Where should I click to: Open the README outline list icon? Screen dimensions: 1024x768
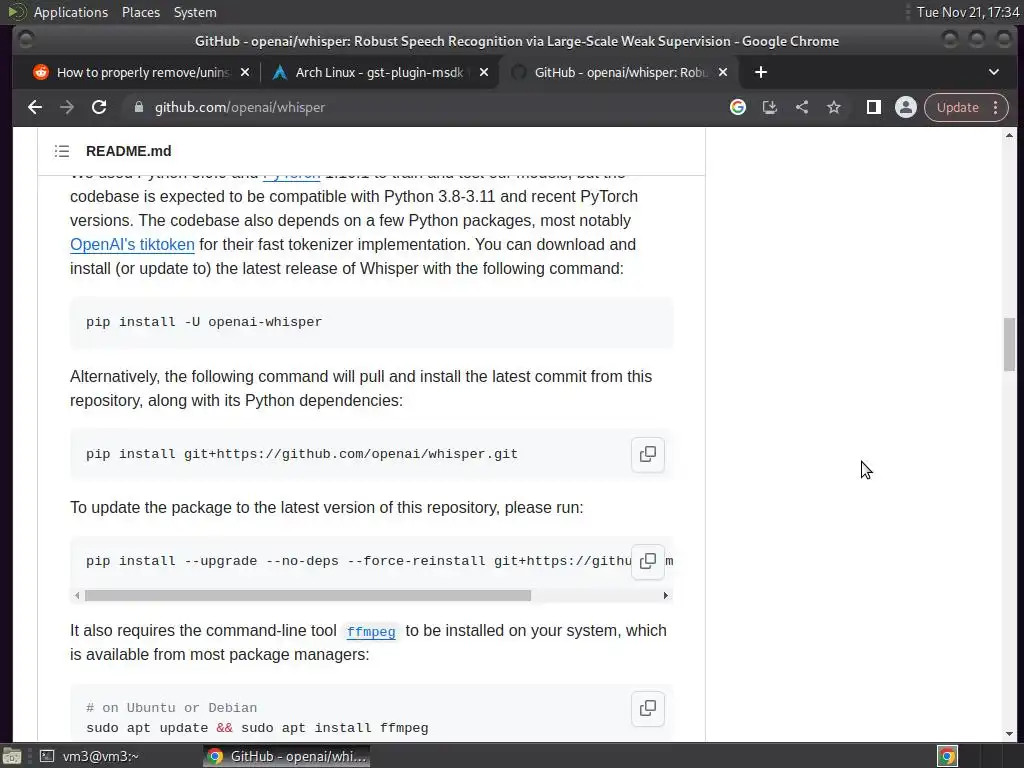(62, 152)
